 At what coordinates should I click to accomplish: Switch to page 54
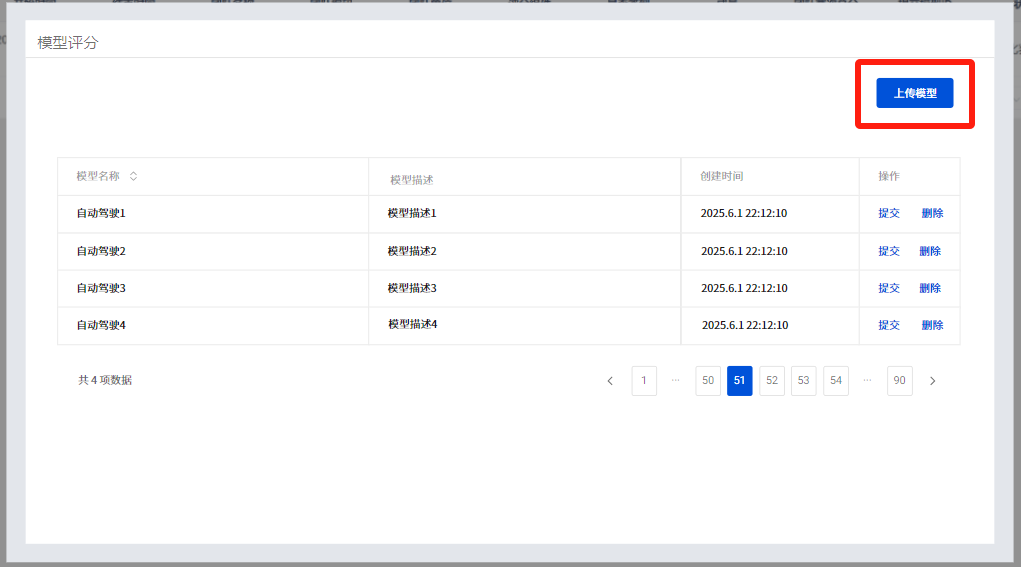[x=836, y=381]
